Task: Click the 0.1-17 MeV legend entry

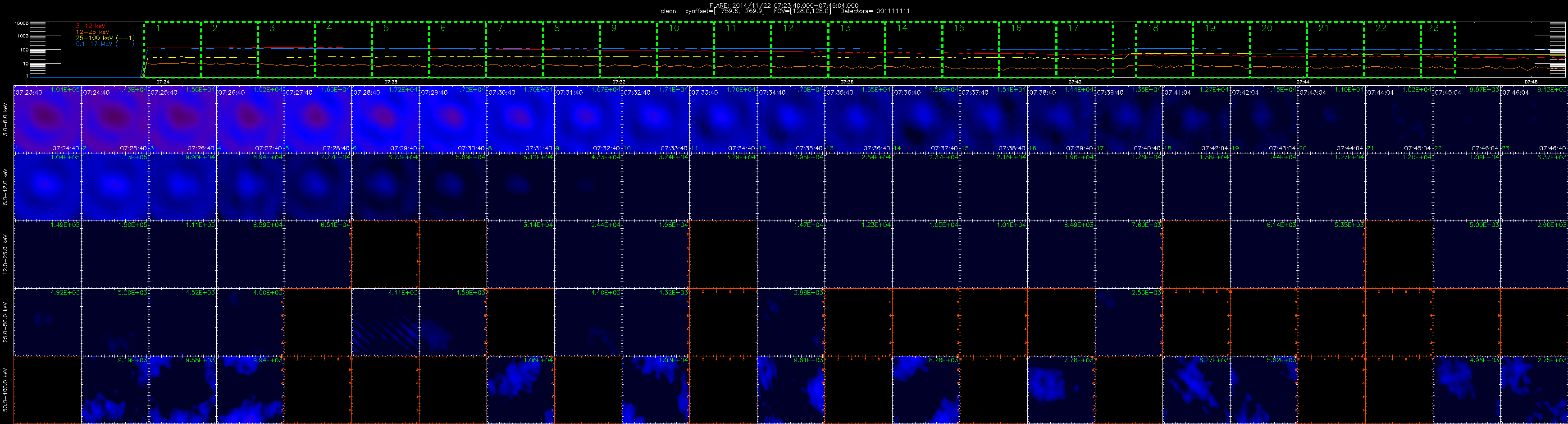Action: [105, 44]
